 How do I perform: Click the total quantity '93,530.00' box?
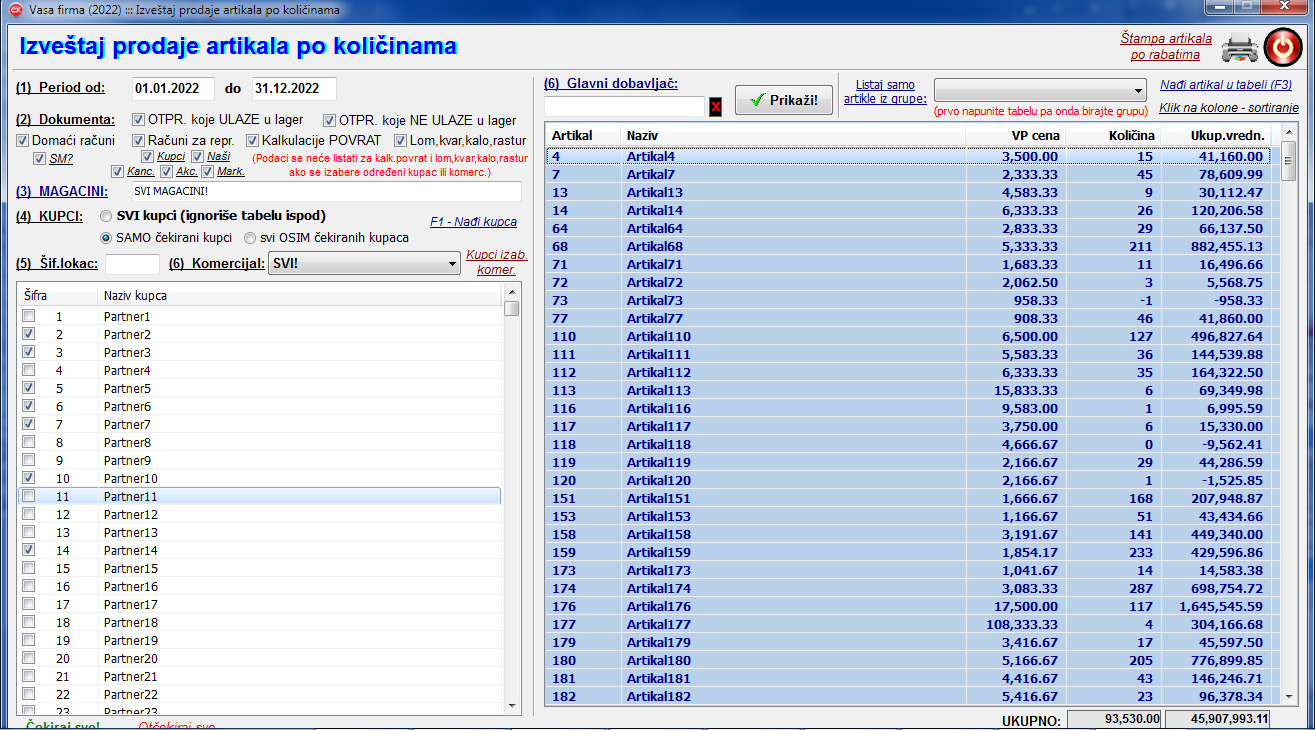click(x=1114, y=718)
